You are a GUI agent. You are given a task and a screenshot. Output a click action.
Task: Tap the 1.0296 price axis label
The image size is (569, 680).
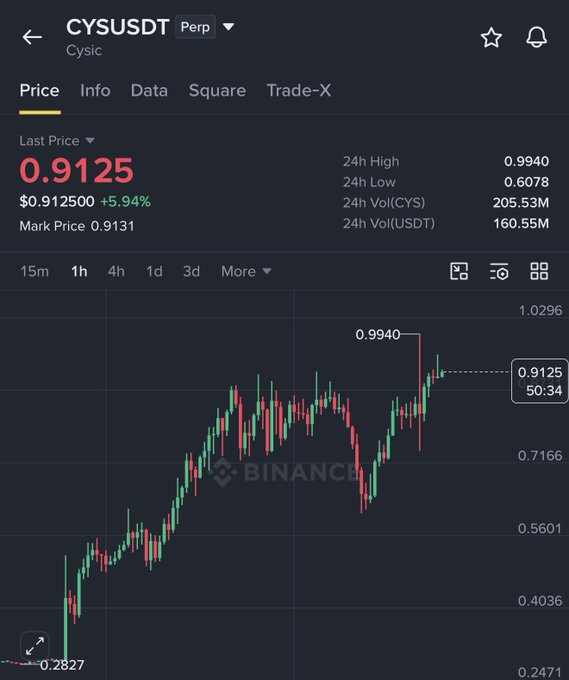(540, 311)
